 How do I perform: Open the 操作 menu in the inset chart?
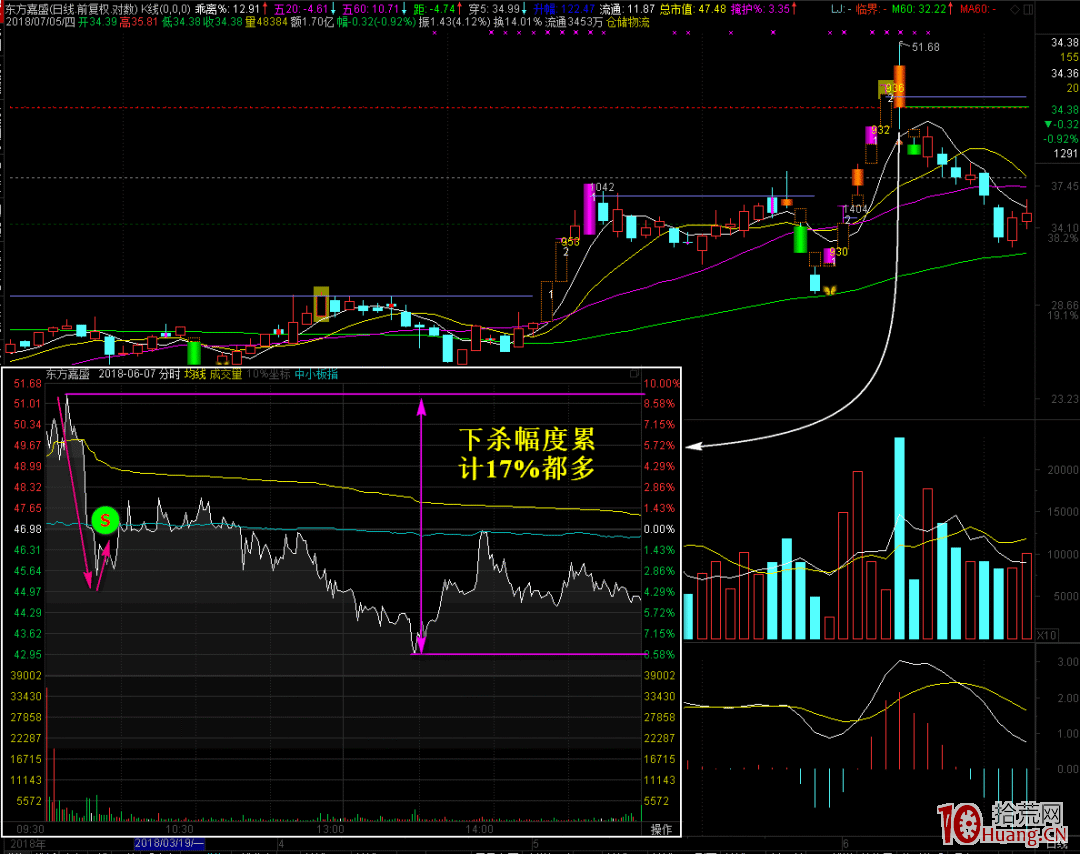661,829
